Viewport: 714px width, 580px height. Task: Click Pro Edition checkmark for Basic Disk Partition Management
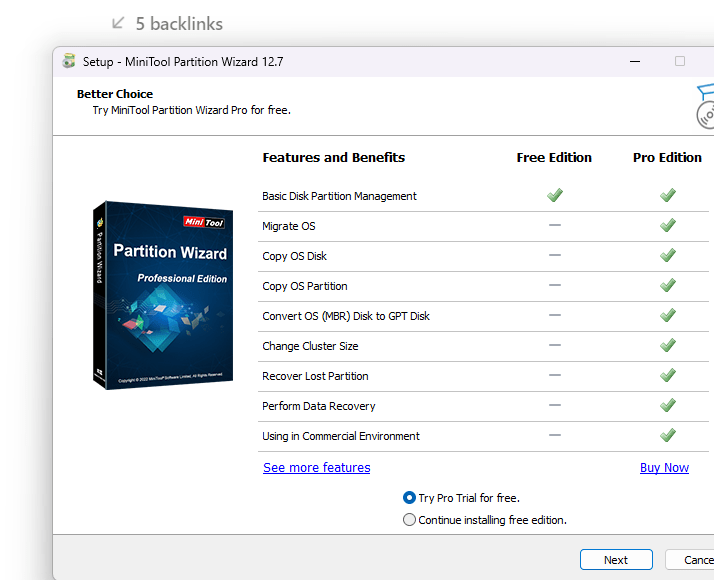[668, 195]
